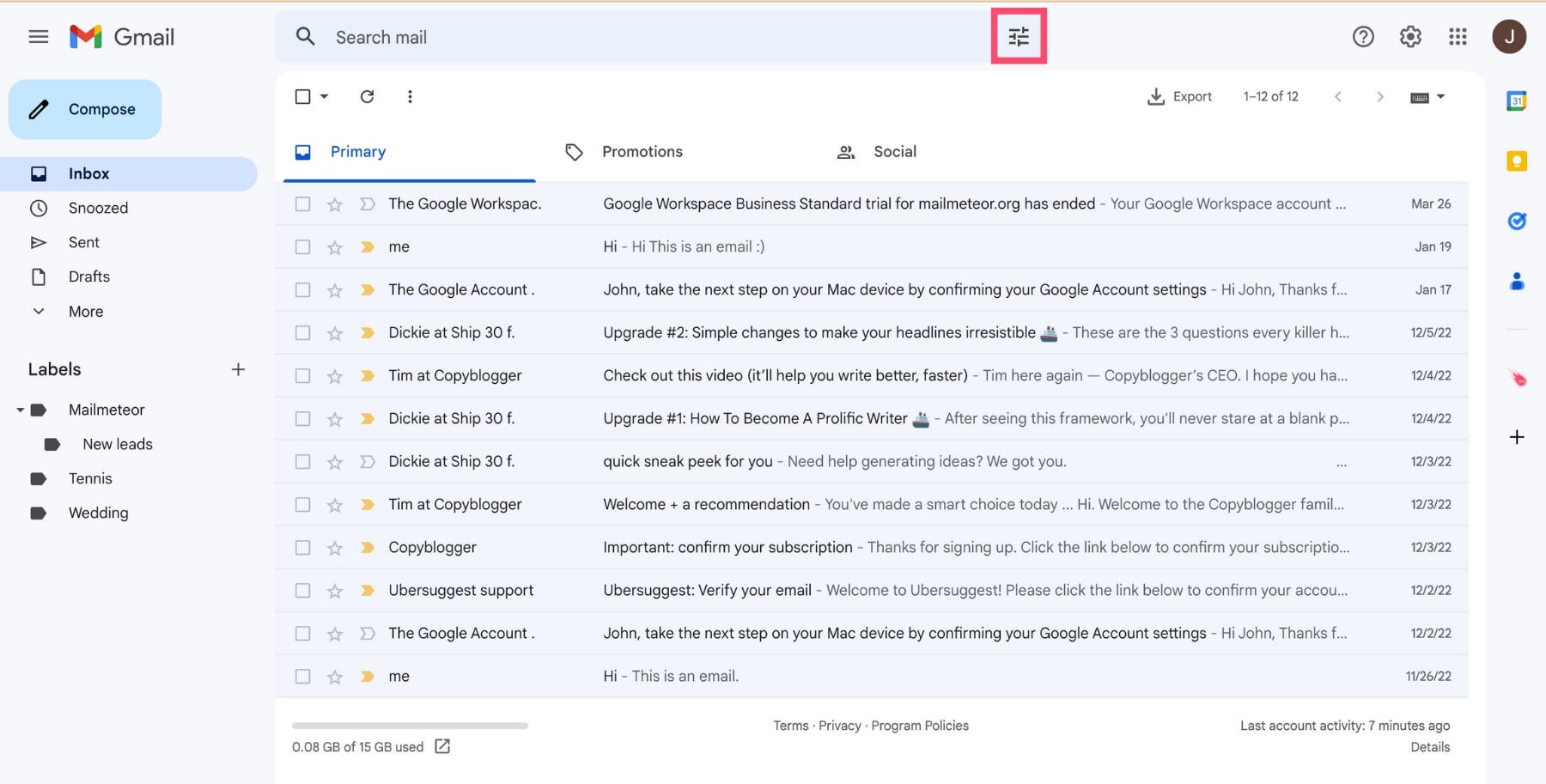Open the Inbox folder

pyautogui.click(x=129, y=173)
